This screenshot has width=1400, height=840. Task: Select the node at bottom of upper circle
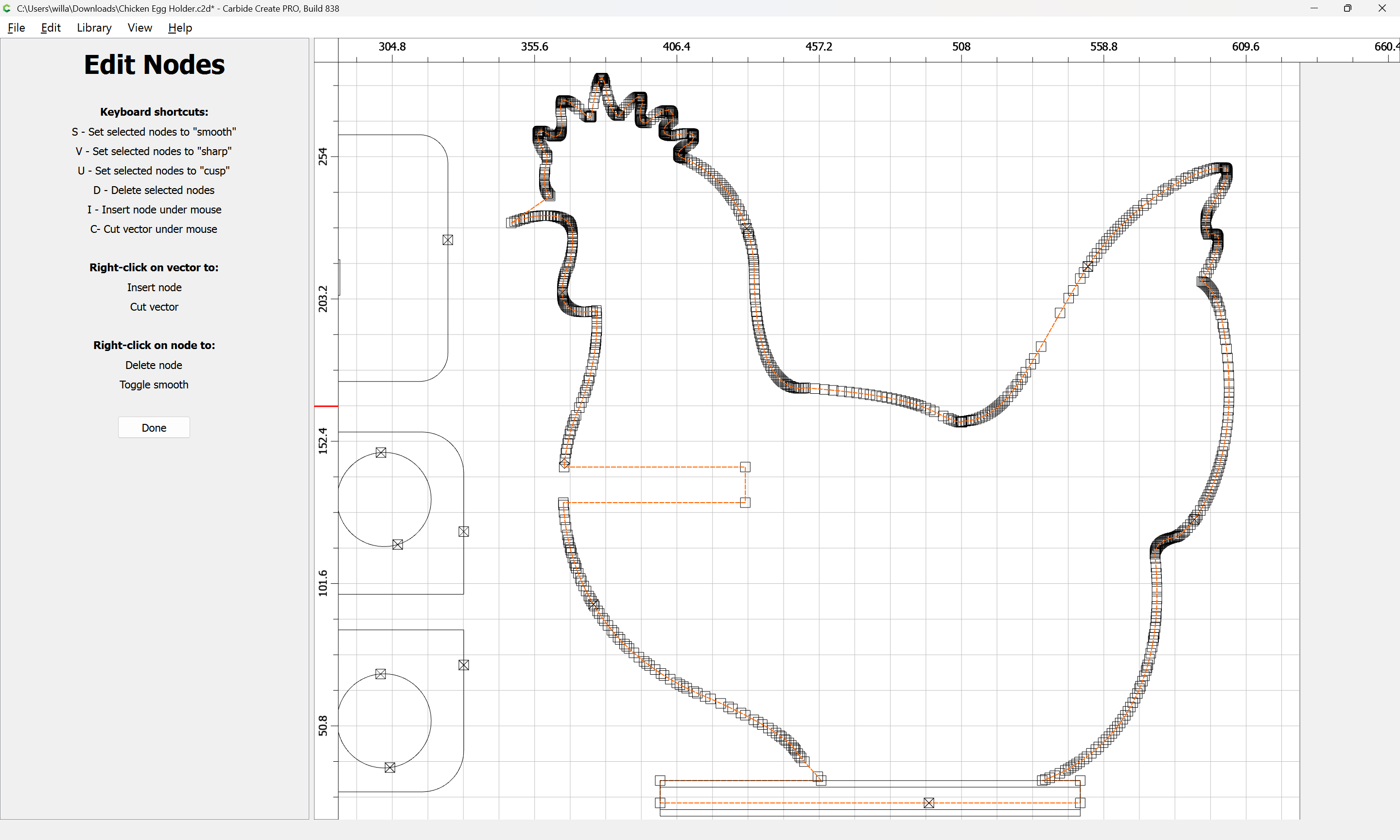click(x=397, y=544)
